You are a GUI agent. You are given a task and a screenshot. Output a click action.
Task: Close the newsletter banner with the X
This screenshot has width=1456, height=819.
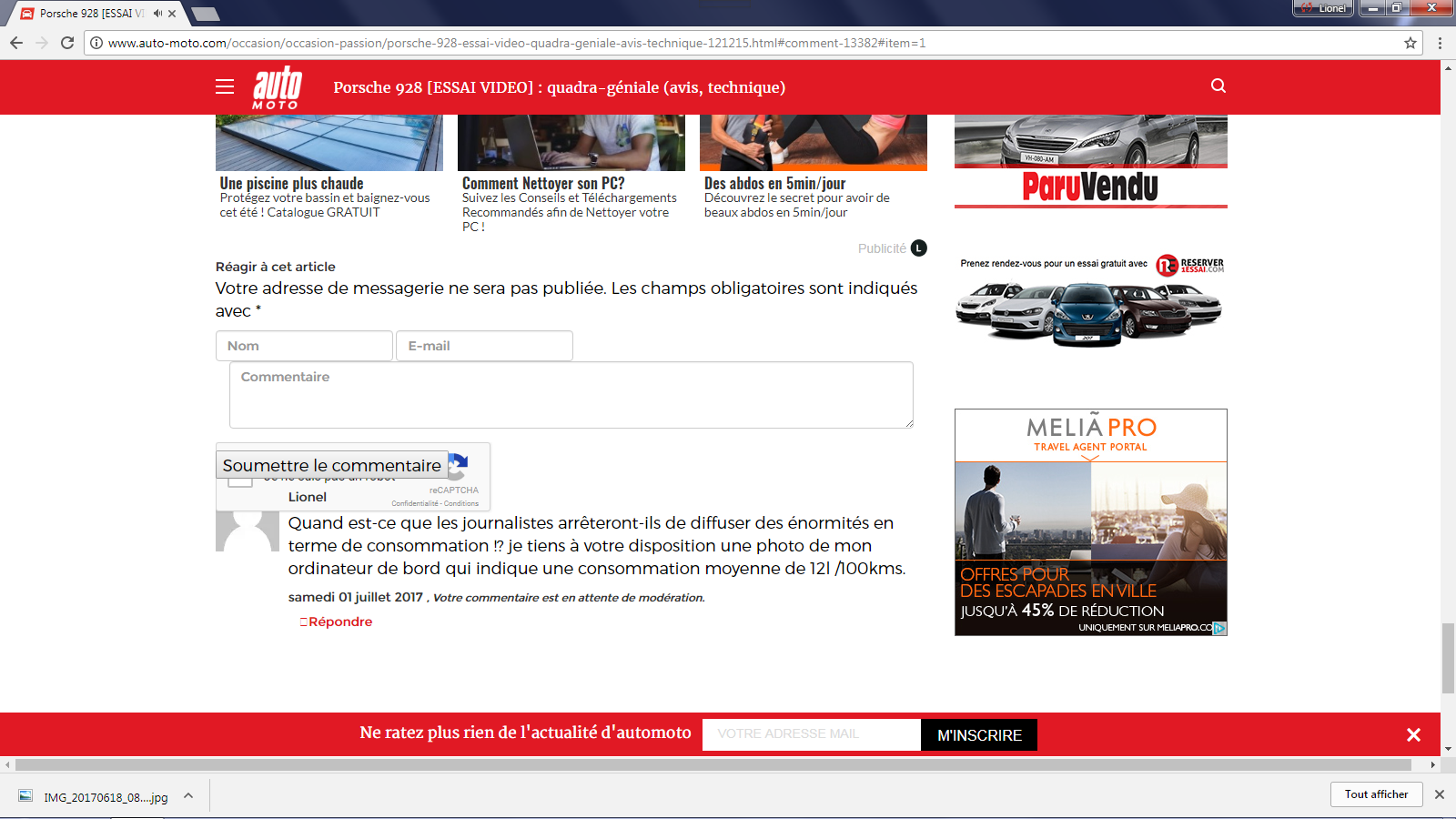(x=1413, y=734)
